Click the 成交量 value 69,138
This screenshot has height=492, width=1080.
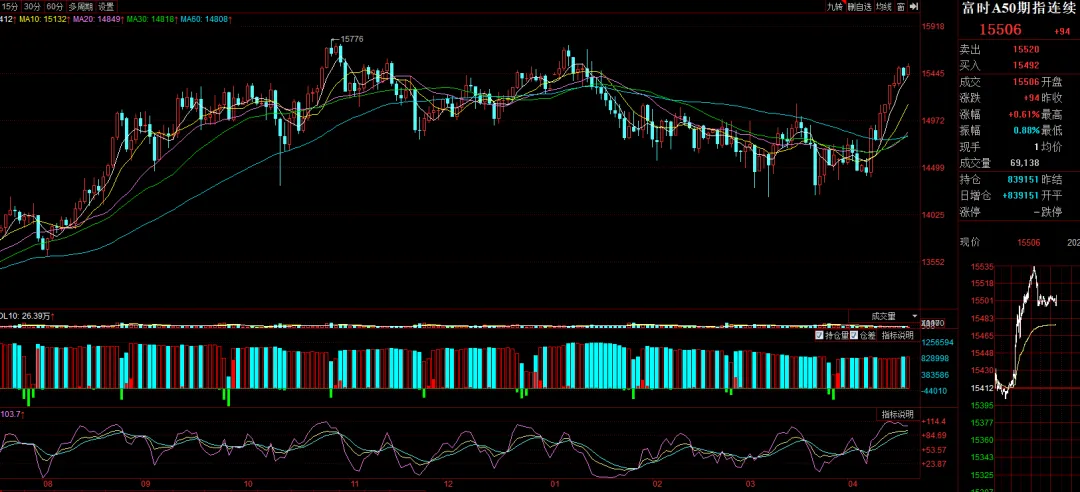[x=1024, y=163]
